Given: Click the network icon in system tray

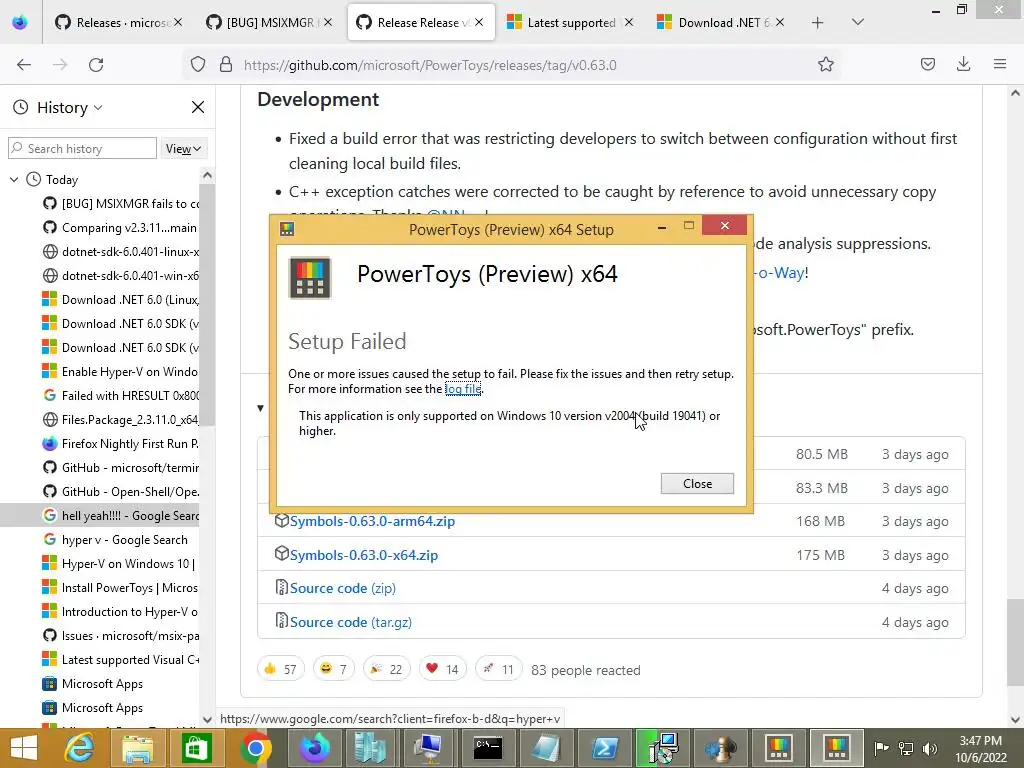Looking at the screenshot, I should pyautogui.click(x=905, y=748).
